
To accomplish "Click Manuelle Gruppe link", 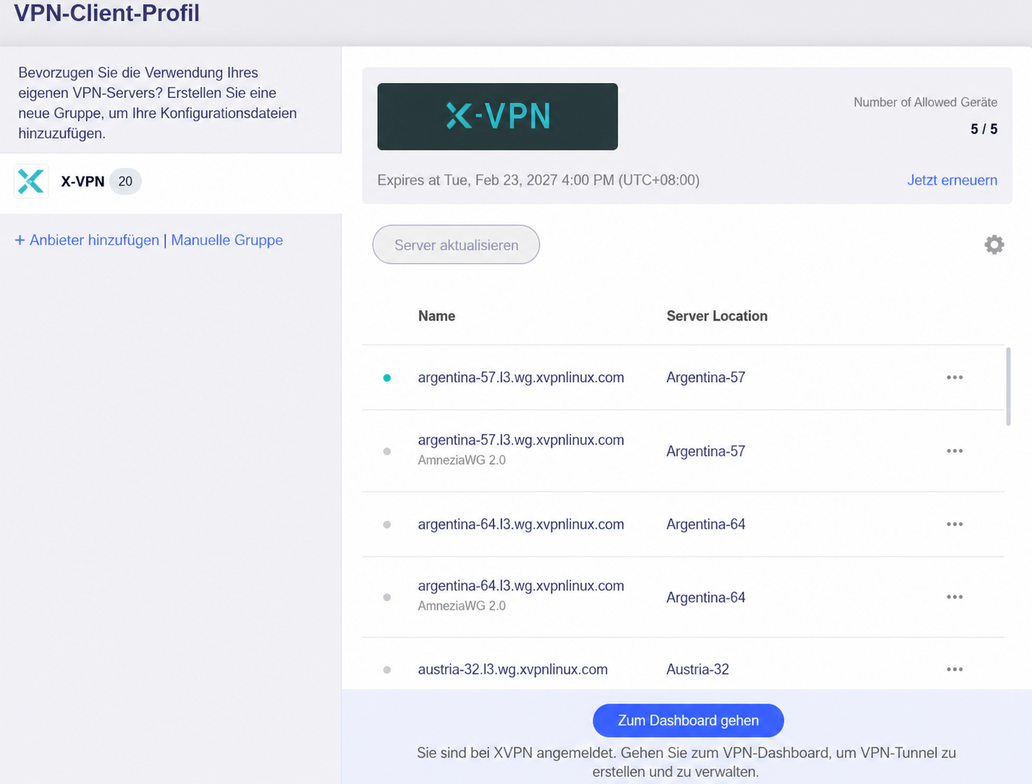I will 227,240.
